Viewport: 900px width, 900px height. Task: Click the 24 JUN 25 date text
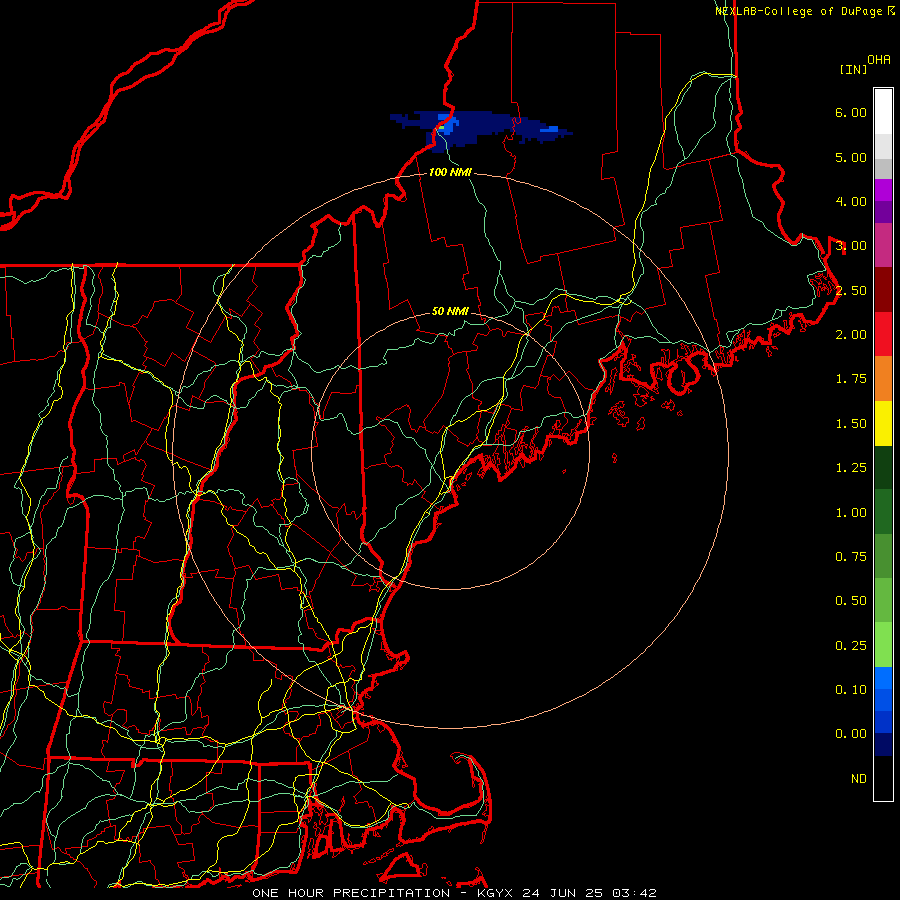tap(562, 893)
